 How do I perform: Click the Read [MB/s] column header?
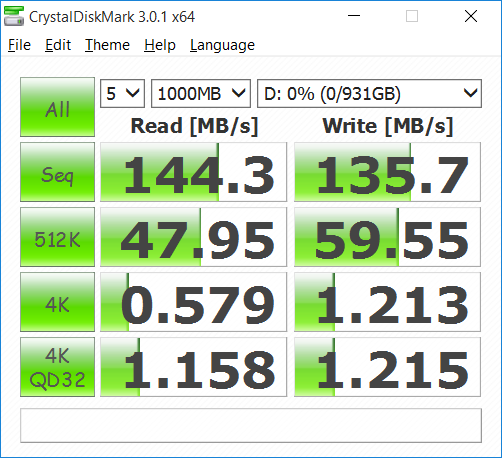click(194, 126)
